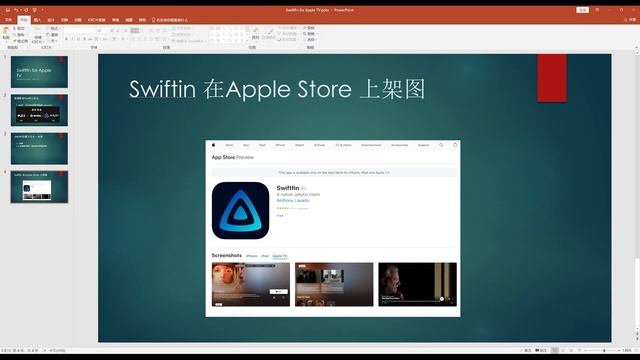
Task: Click the zoom out minus button
Action: coord(586,350)
